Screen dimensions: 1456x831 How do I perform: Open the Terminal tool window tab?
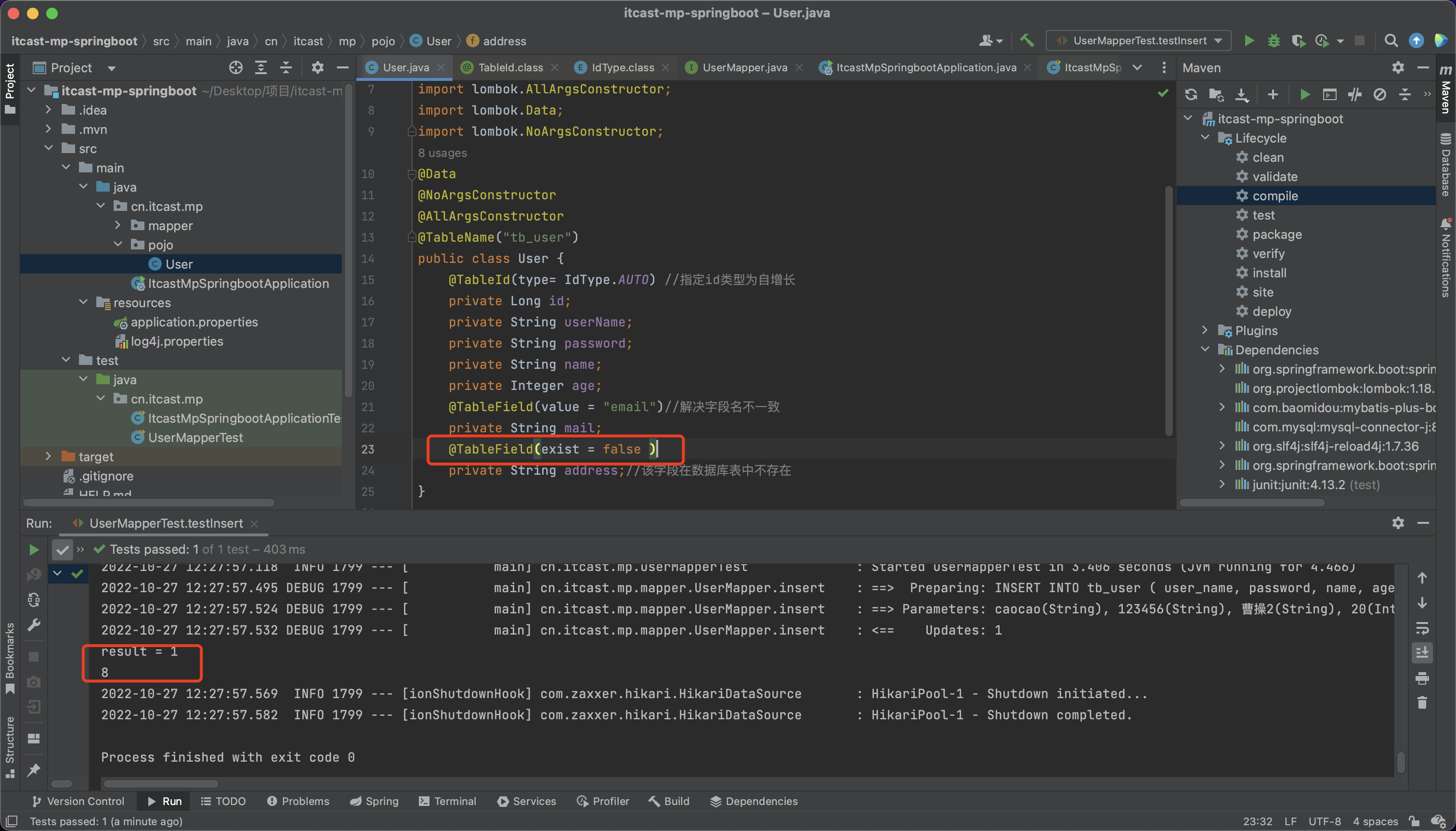point(447,801)
